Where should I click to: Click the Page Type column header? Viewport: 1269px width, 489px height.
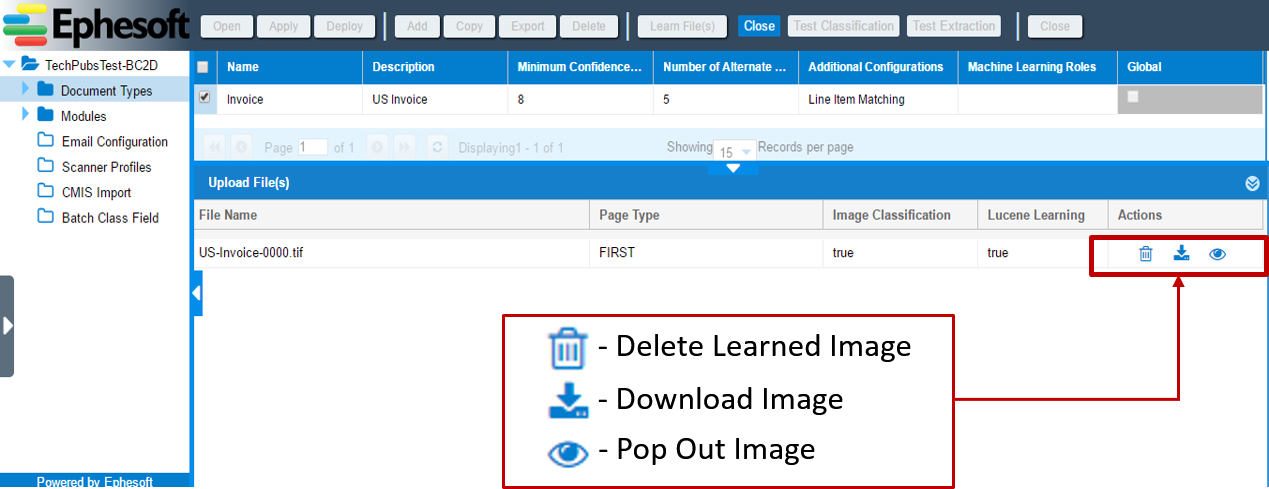click(707, 215)
